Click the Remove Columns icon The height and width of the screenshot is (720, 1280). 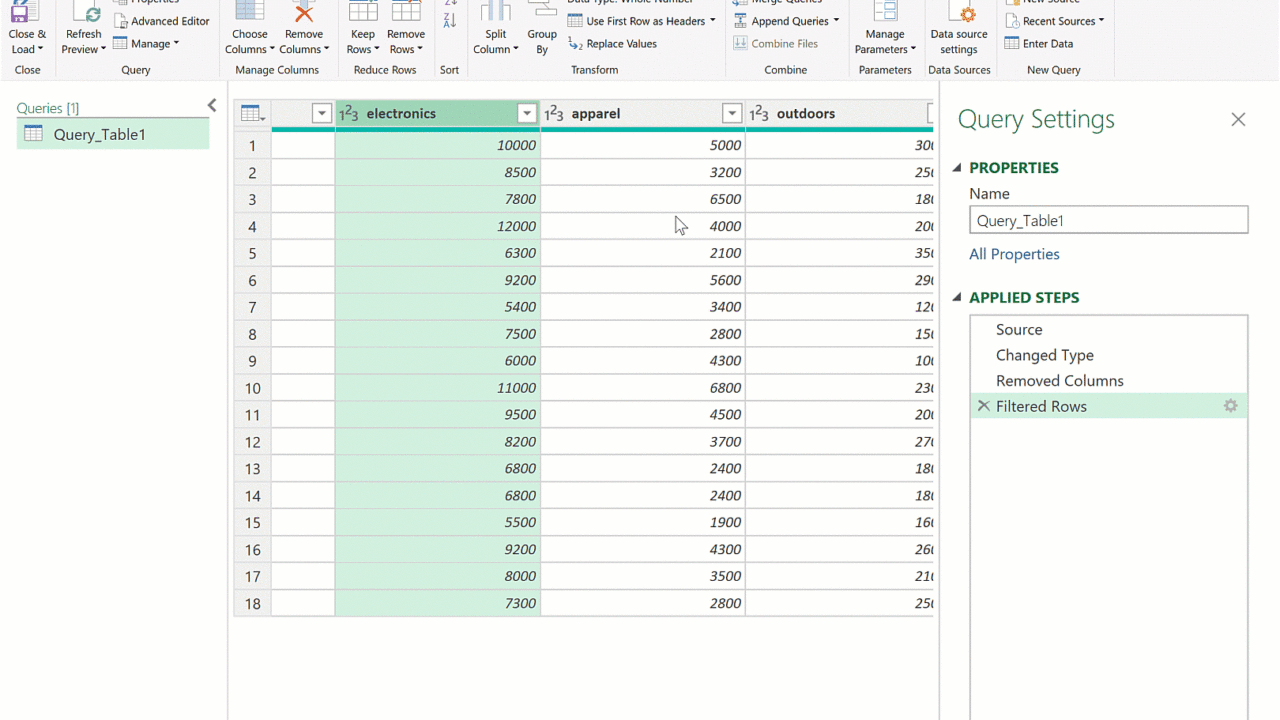tap(303, 14)
